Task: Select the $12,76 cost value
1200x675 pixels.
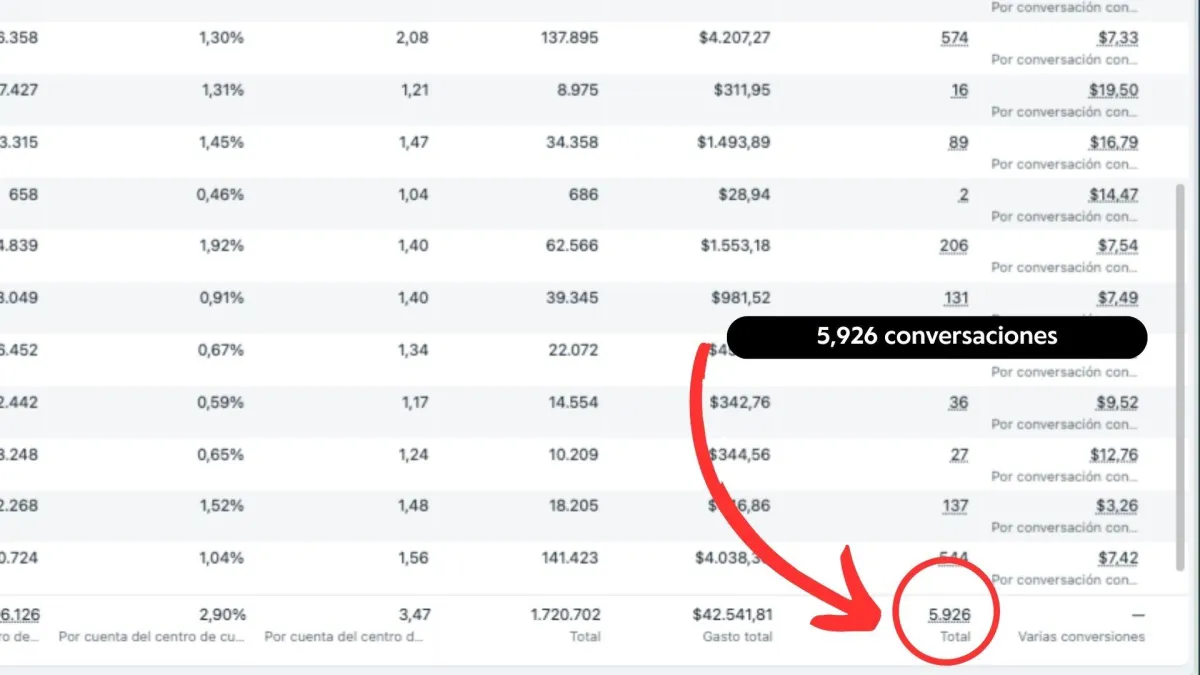Action: click(x=1113, y=454)
